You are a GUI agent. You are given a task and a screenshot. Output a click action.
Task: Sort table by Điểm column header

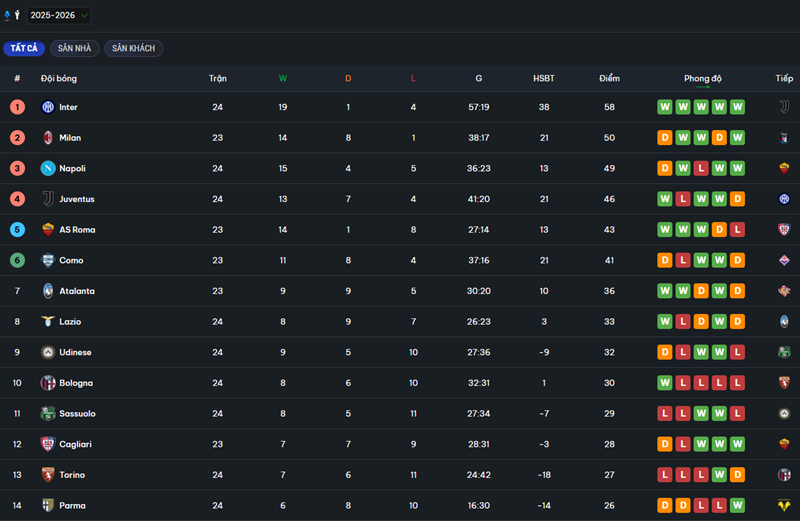pyautogui.click(x=609, y=78)
